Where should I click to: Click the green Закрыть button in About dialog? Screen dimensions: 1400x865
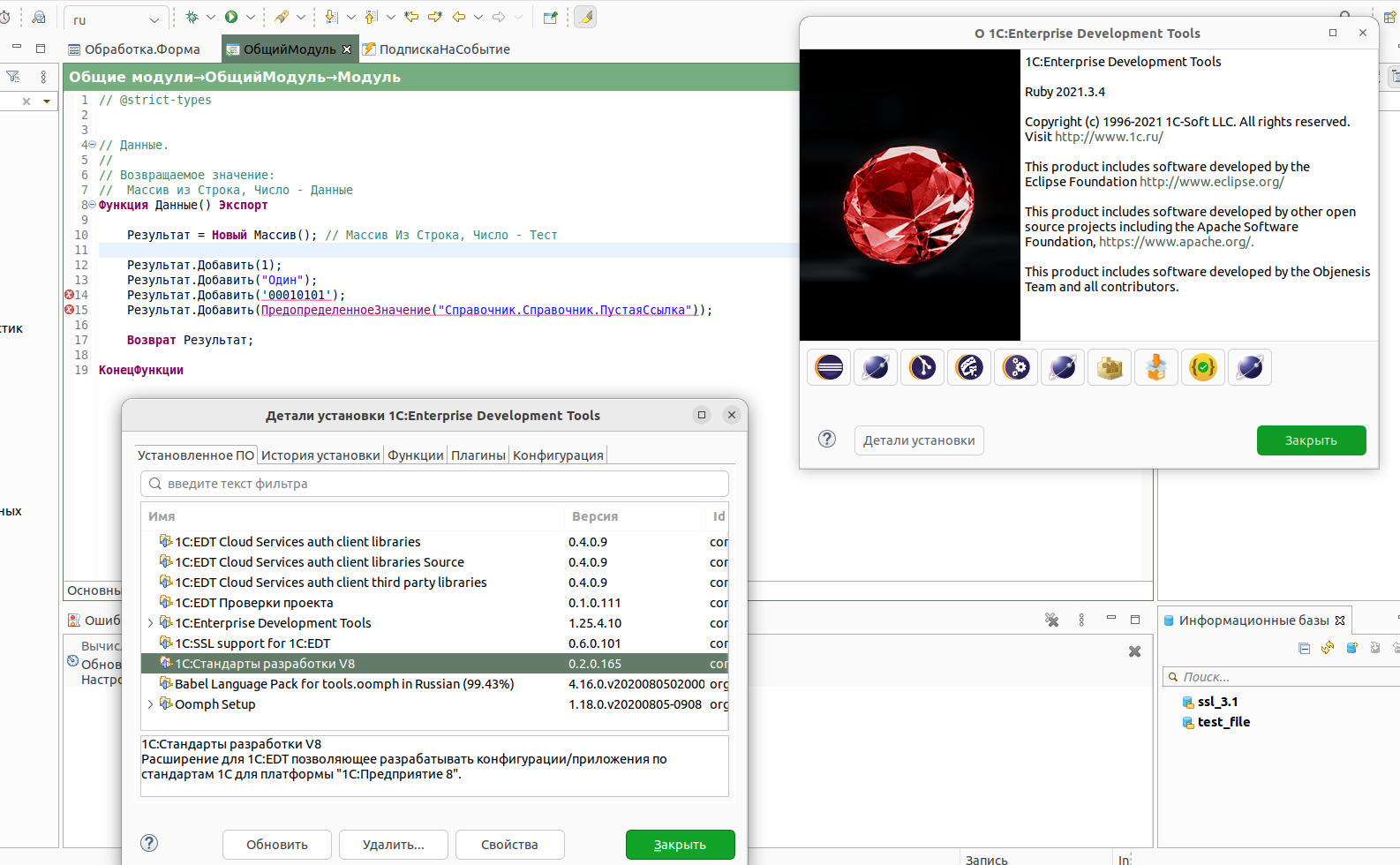click(1311, 440)
